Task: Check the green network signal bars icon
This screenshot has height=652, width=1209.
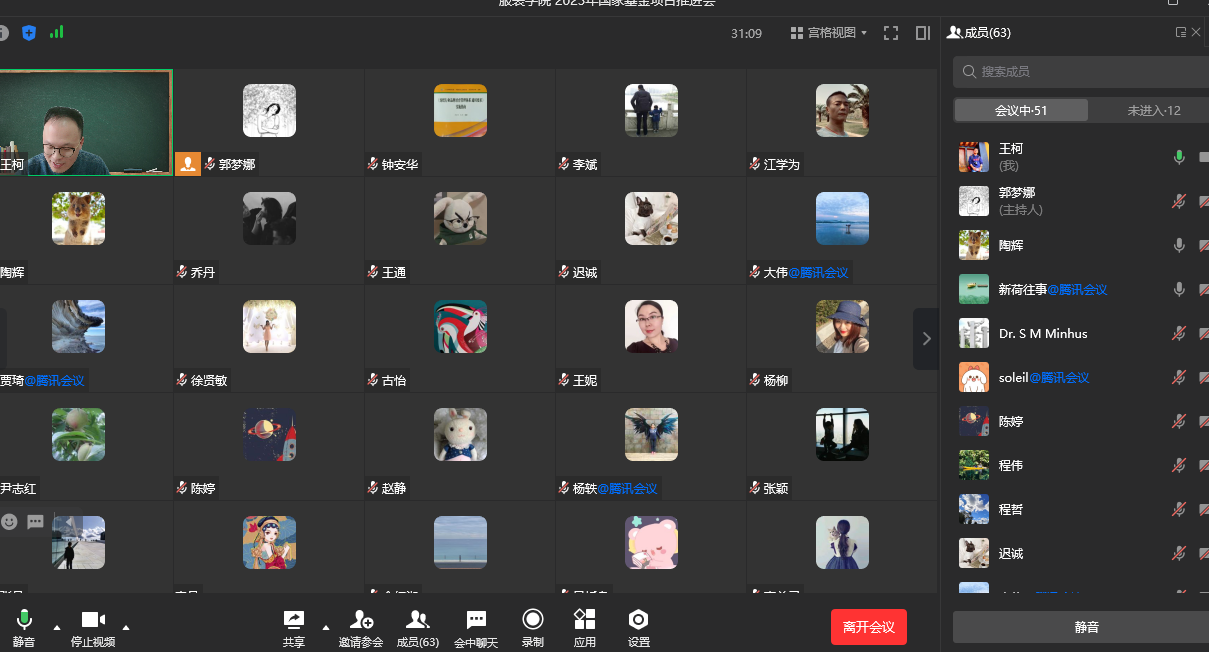Action: point(57,32)
